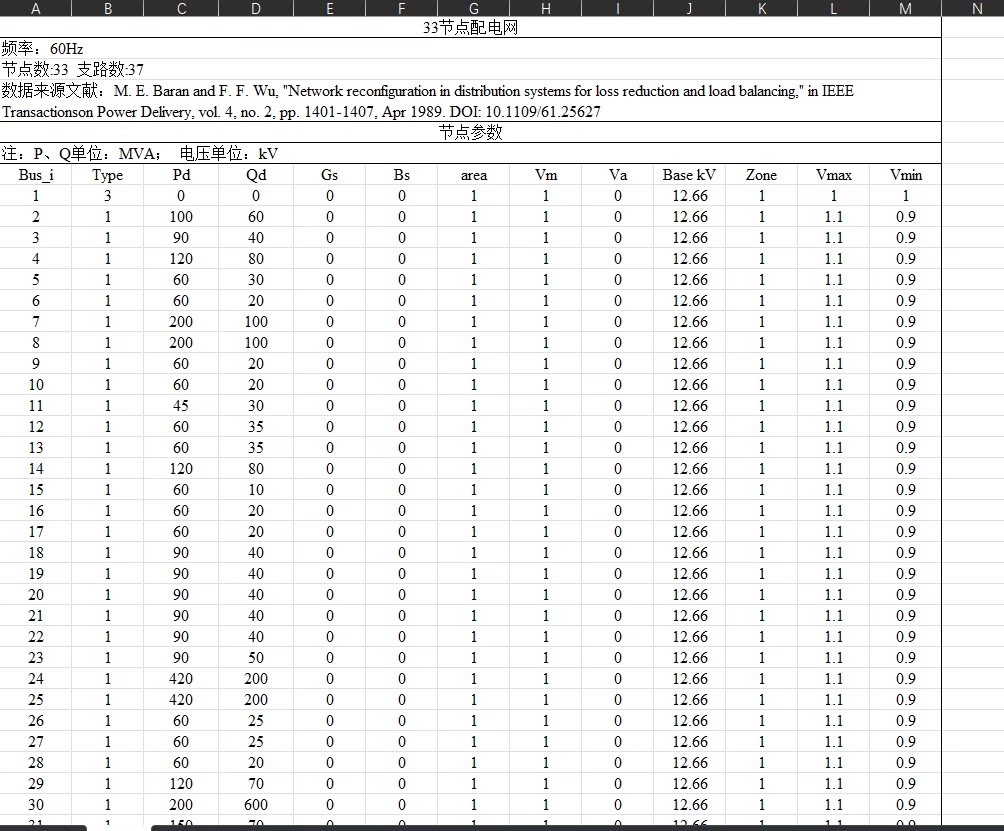Click Vmin value 1 for bus 1
Screen dimensions: 1004x831
tap(906, 196)
